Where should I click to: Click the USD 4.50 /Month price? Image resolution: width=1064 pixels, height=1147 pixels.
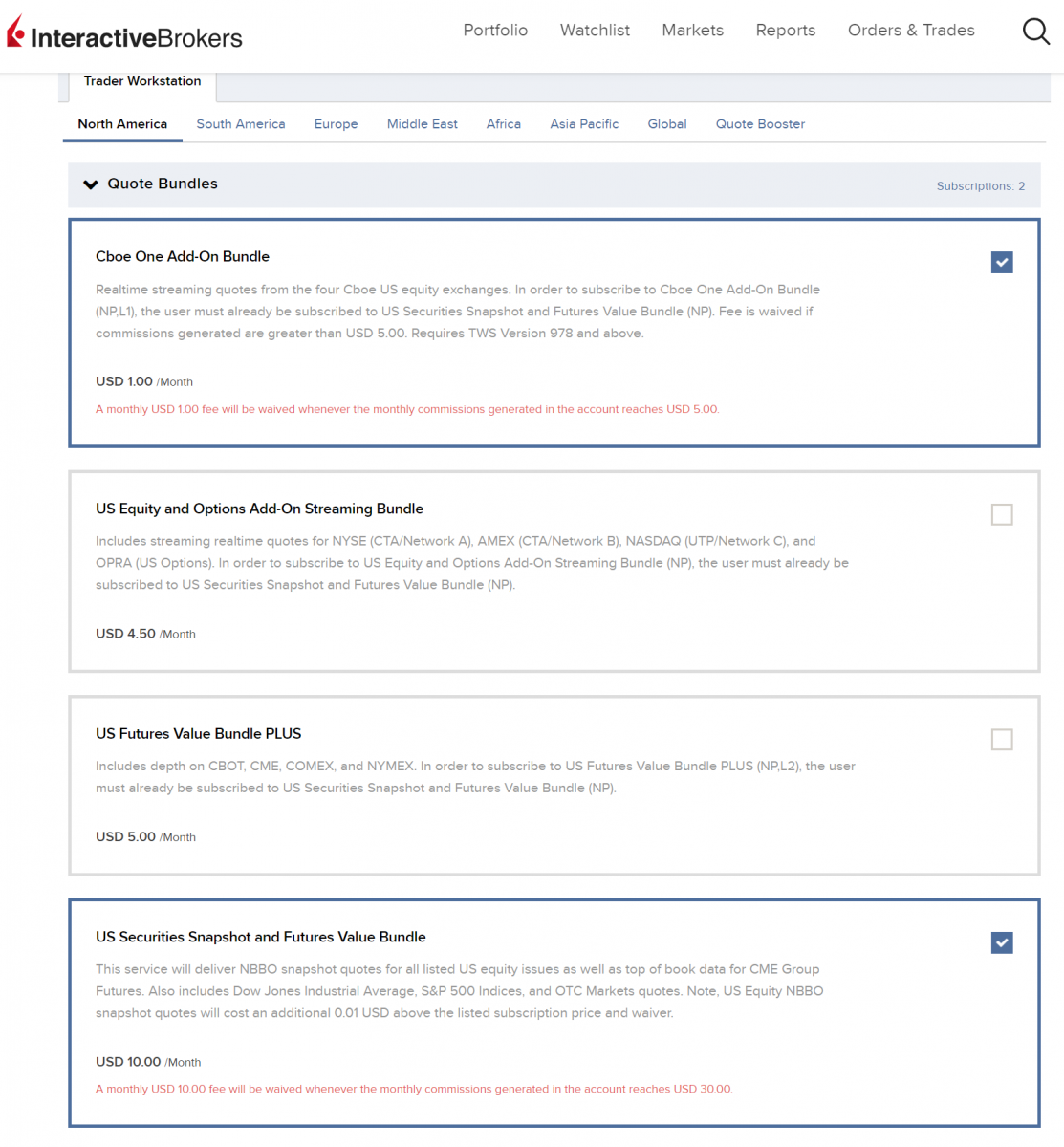[145, 634]
